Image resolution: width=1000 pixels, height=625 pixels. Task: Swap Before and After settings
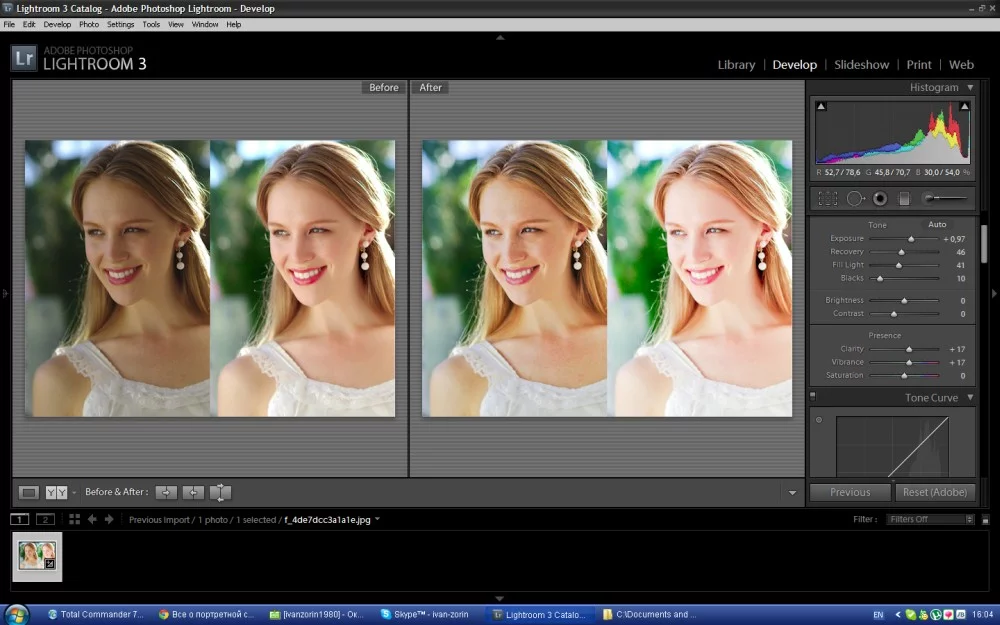[220, 492]
